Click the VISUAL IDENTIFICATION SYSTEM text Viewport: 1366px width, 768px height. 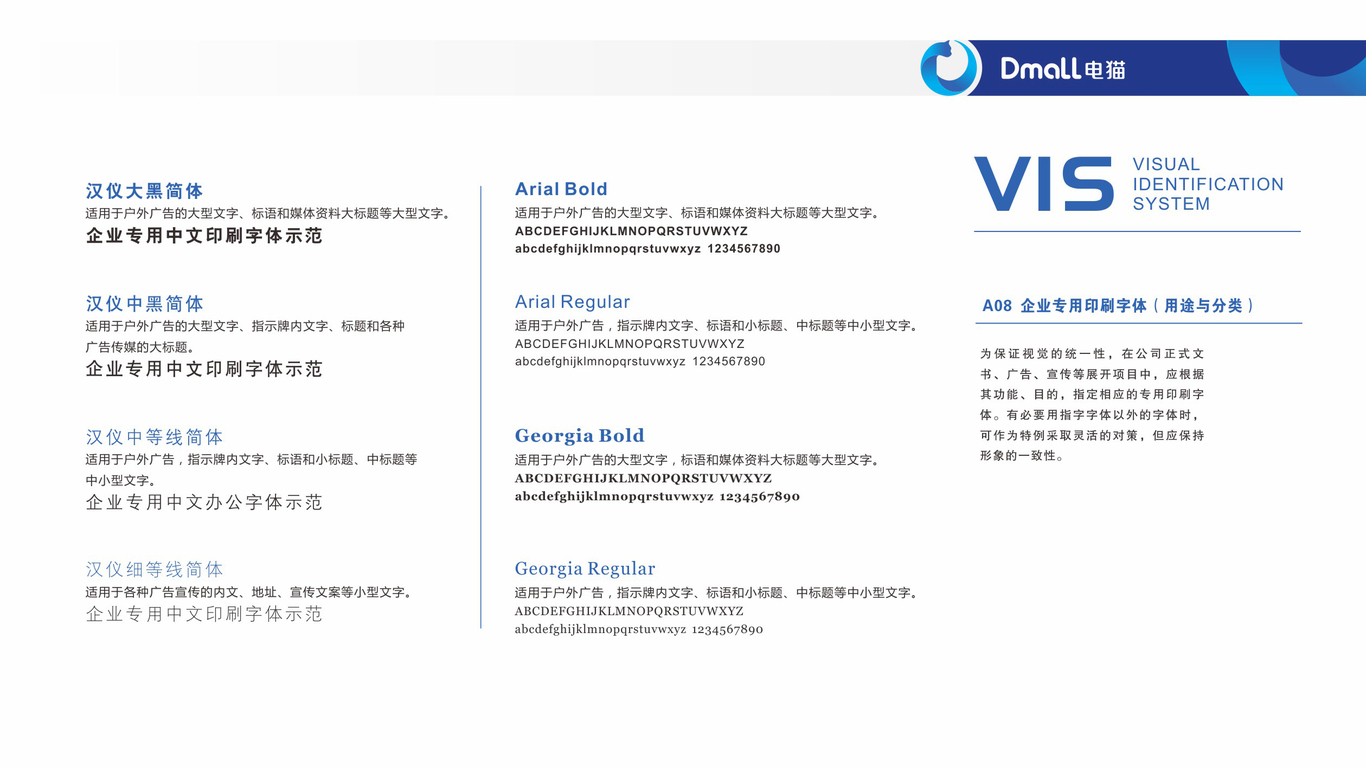1208,184
